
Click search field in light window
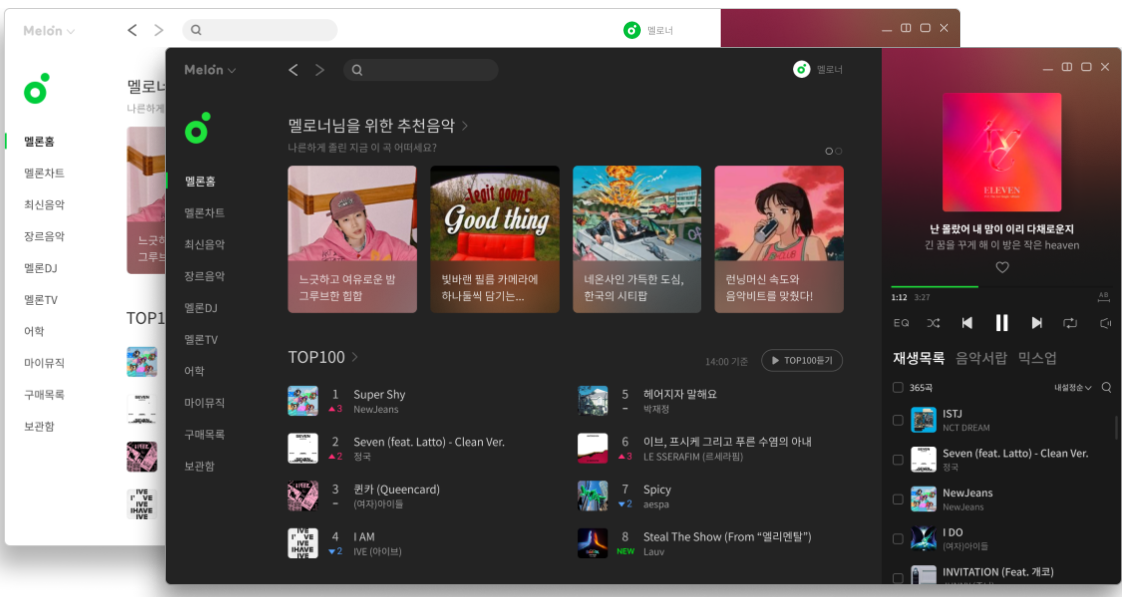point(260,30)
